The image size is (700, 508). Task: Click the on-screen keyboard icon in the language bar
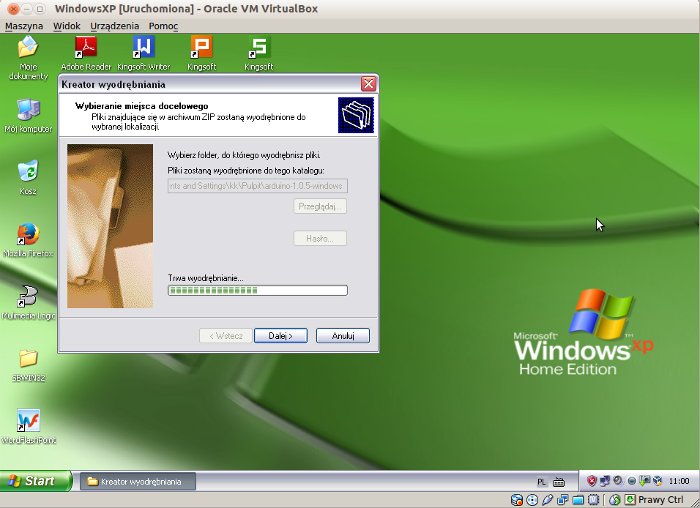point(559,482)
